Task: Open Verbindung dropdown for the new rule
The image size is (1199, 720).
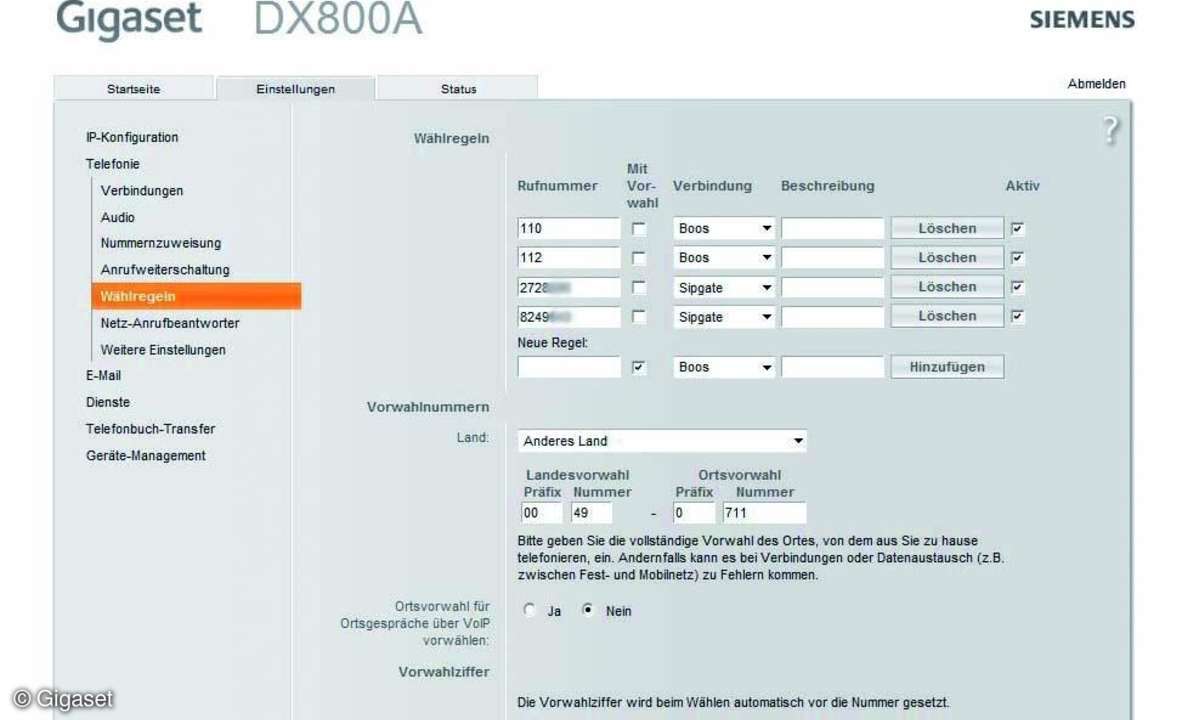Action: point(723,367)
